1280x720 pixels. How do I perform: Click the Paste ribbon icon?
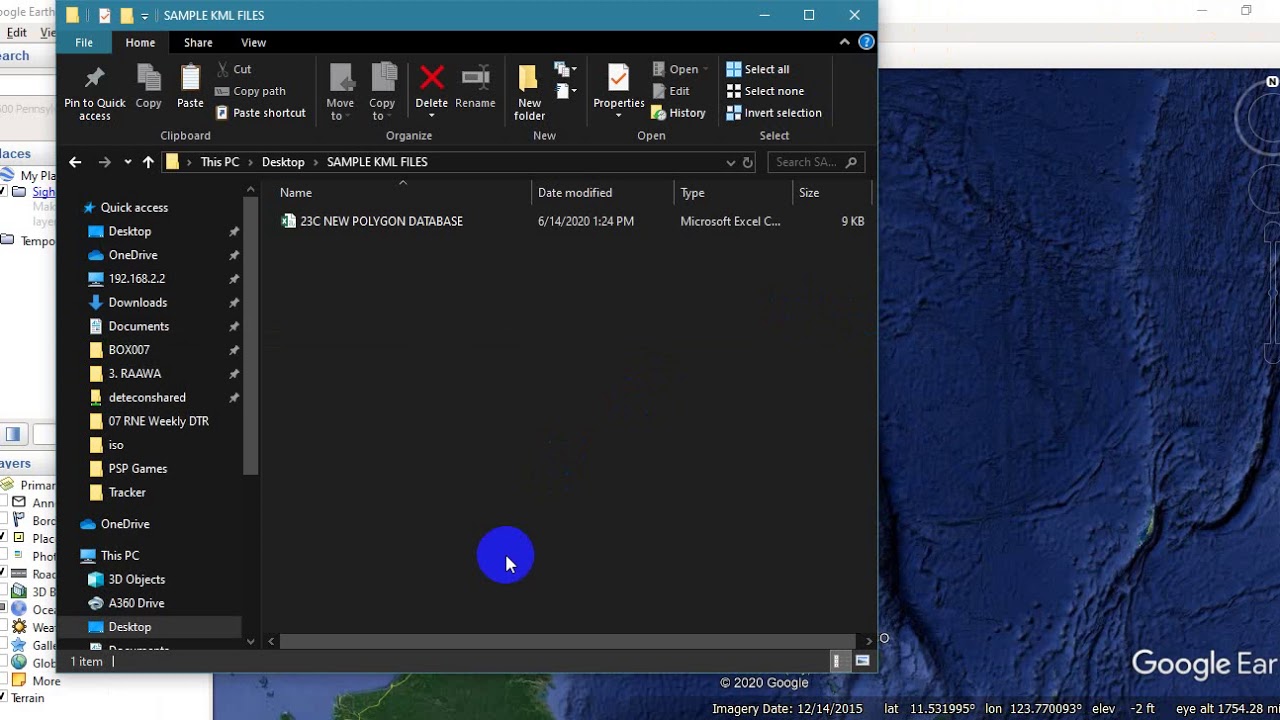[x=190, y=78]
